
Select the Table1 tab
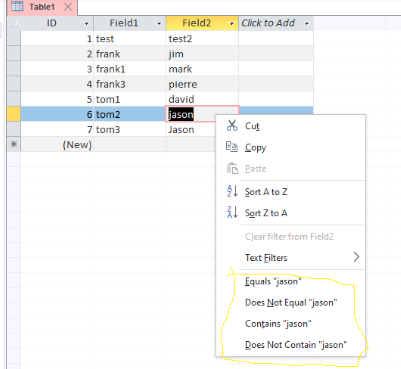[x=42, y=7]
